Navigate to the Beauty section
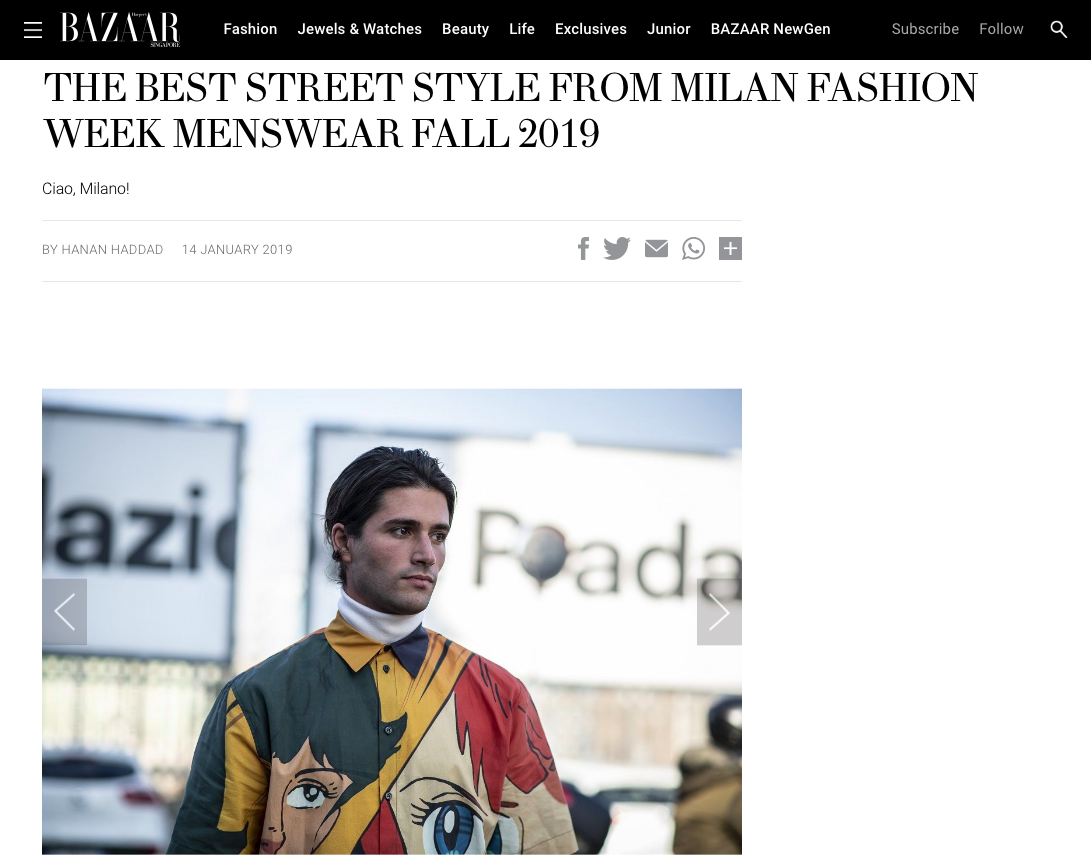 coord(465,29)
